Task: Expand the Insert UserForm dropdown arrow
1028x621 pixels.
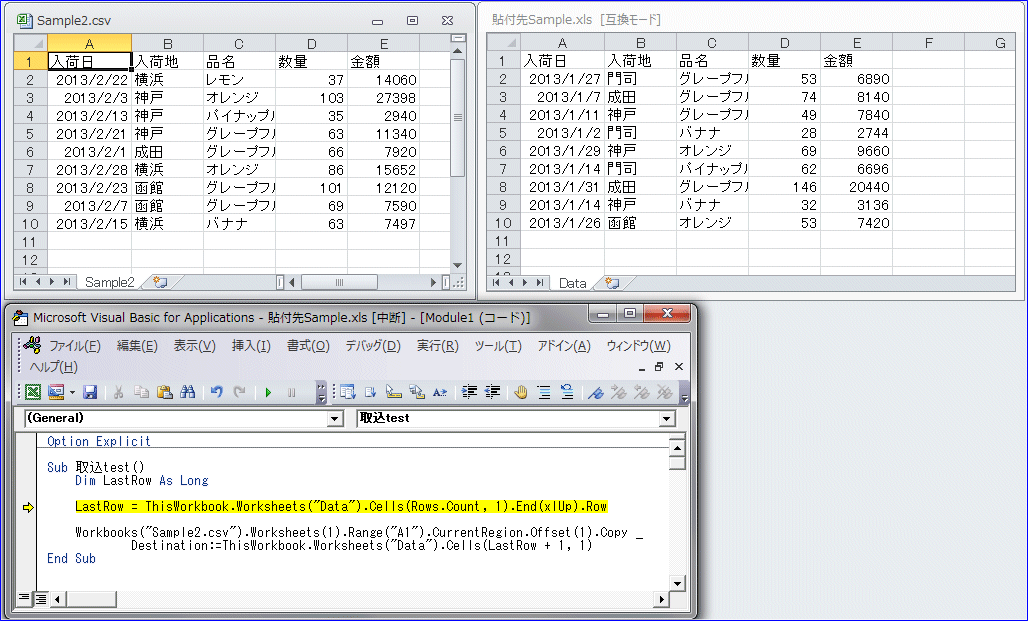Action: coord(71,393)
